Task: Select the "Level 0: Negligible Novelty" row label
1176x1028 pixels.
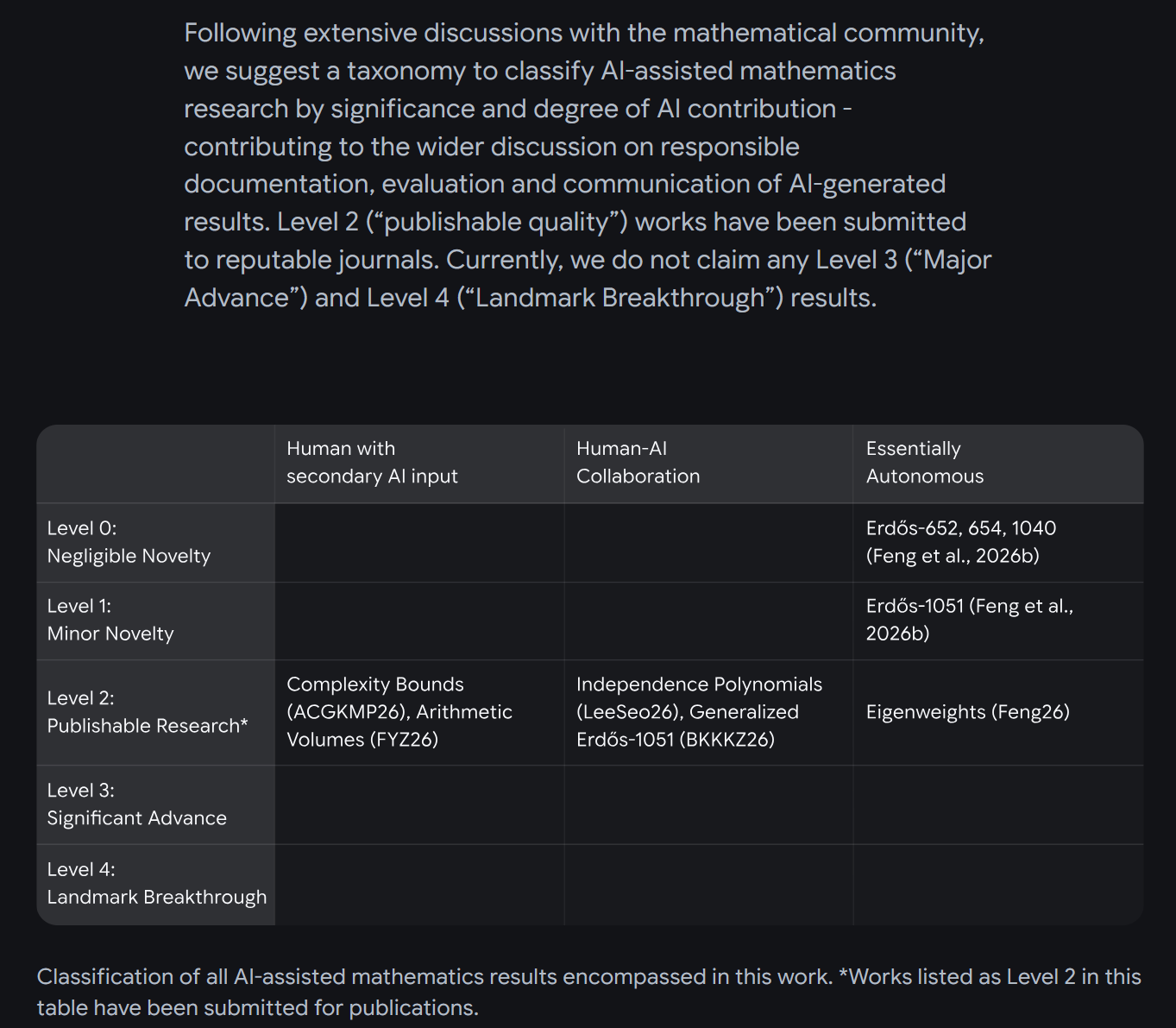Action: pos(129,542)
